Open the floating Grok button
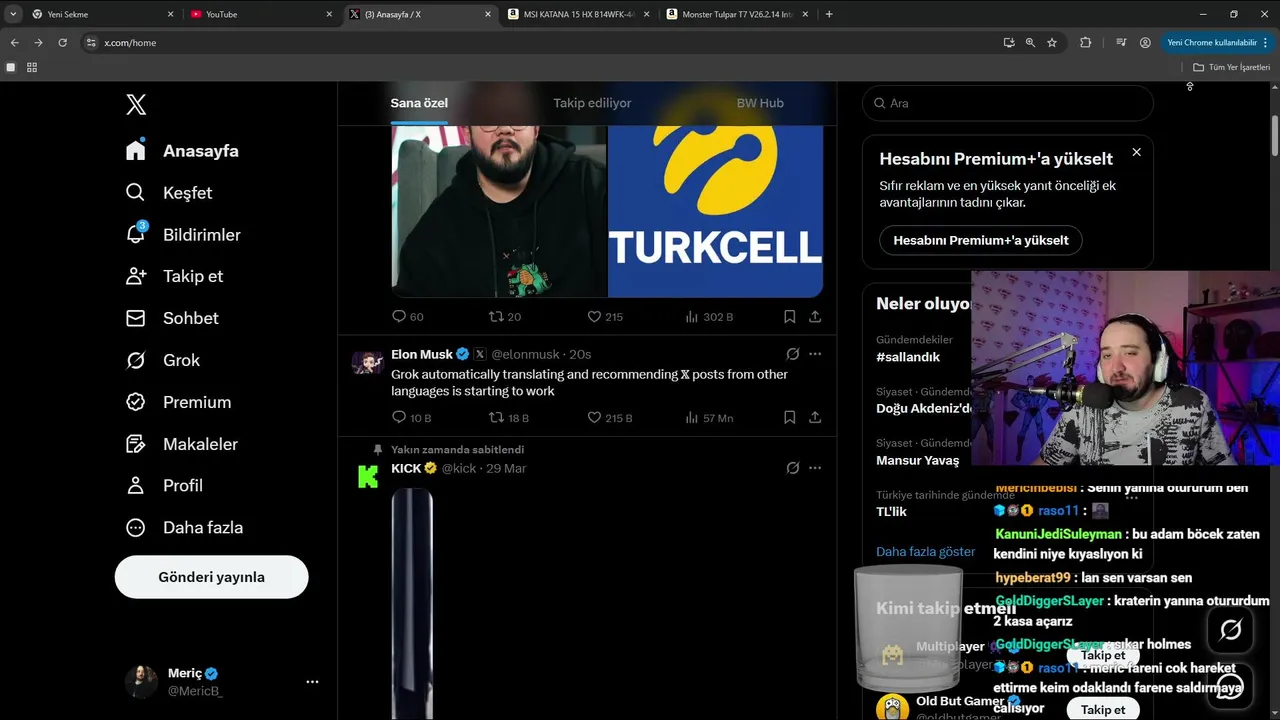 1231,630
